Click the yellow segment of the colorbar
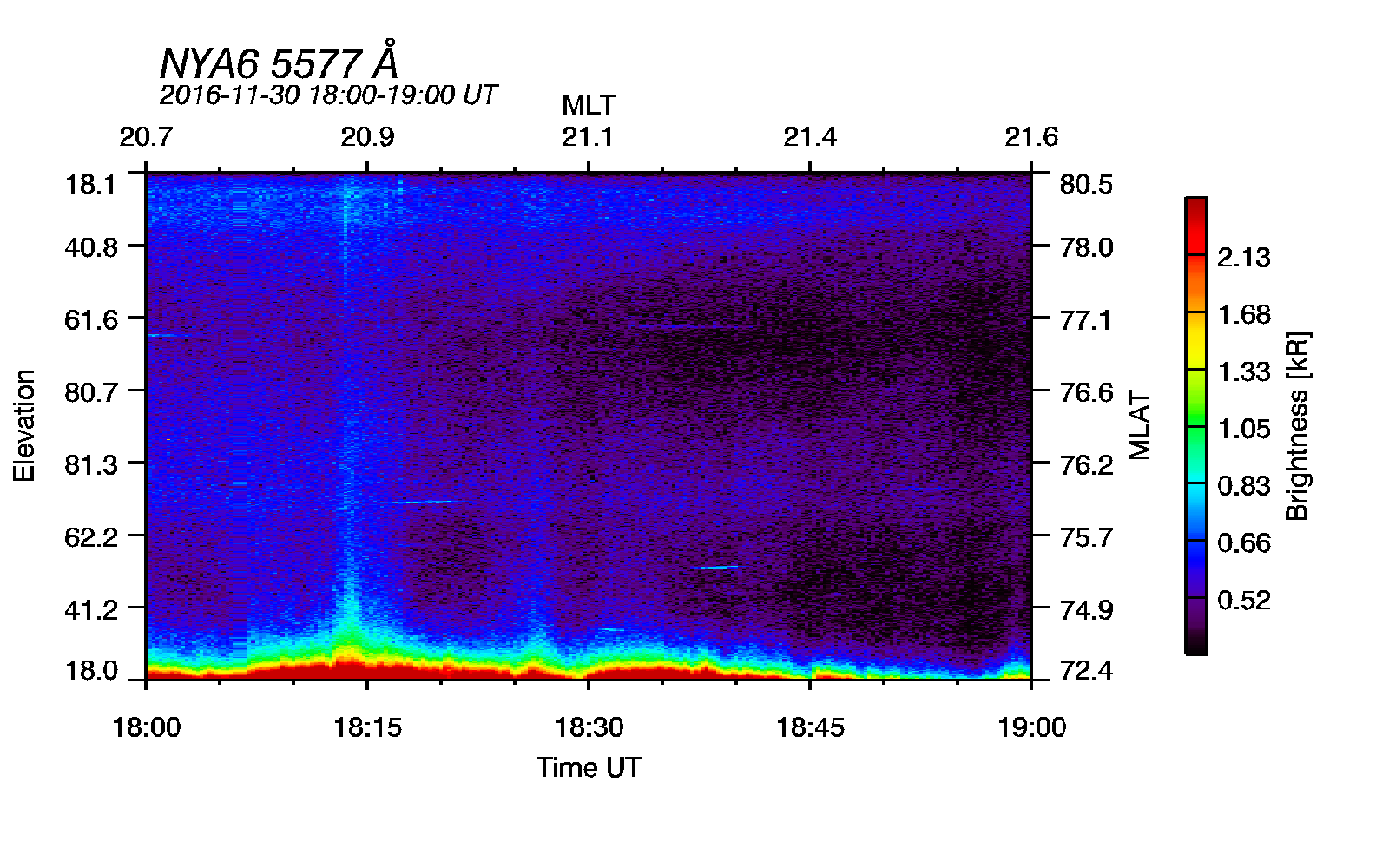 [x=1195, y=343]
